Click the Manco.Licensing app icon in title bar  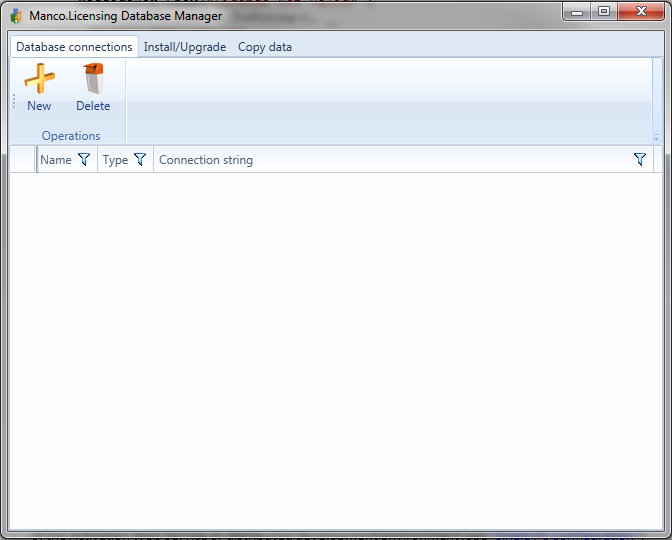click(x=16, y=16)
